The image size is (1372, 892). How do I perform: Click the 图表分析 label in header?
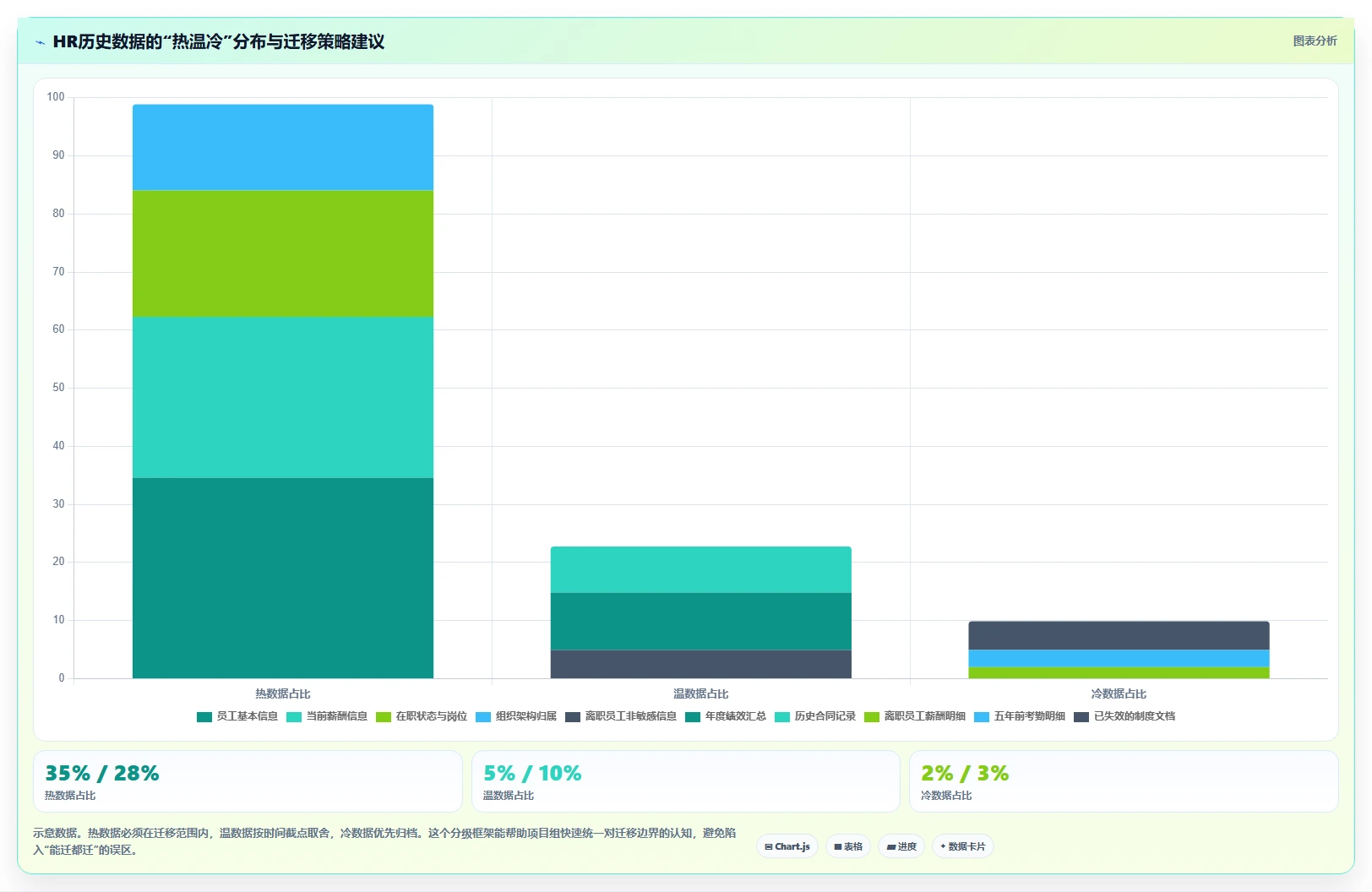point(1315,41)
